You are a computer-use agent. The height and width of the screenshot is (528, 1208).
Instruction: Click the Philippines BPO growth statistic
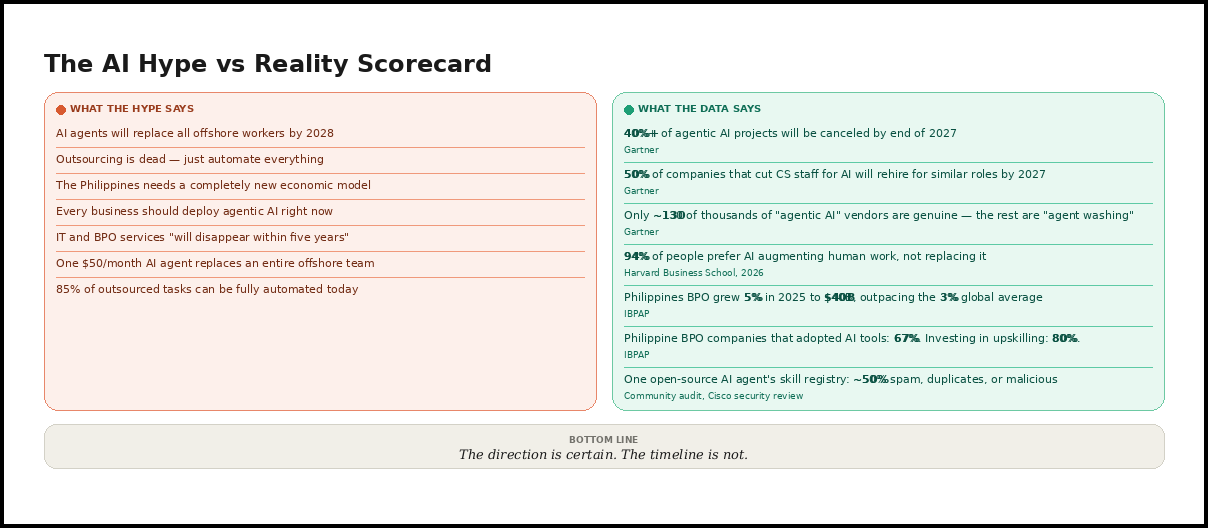[x=833, y=297]
